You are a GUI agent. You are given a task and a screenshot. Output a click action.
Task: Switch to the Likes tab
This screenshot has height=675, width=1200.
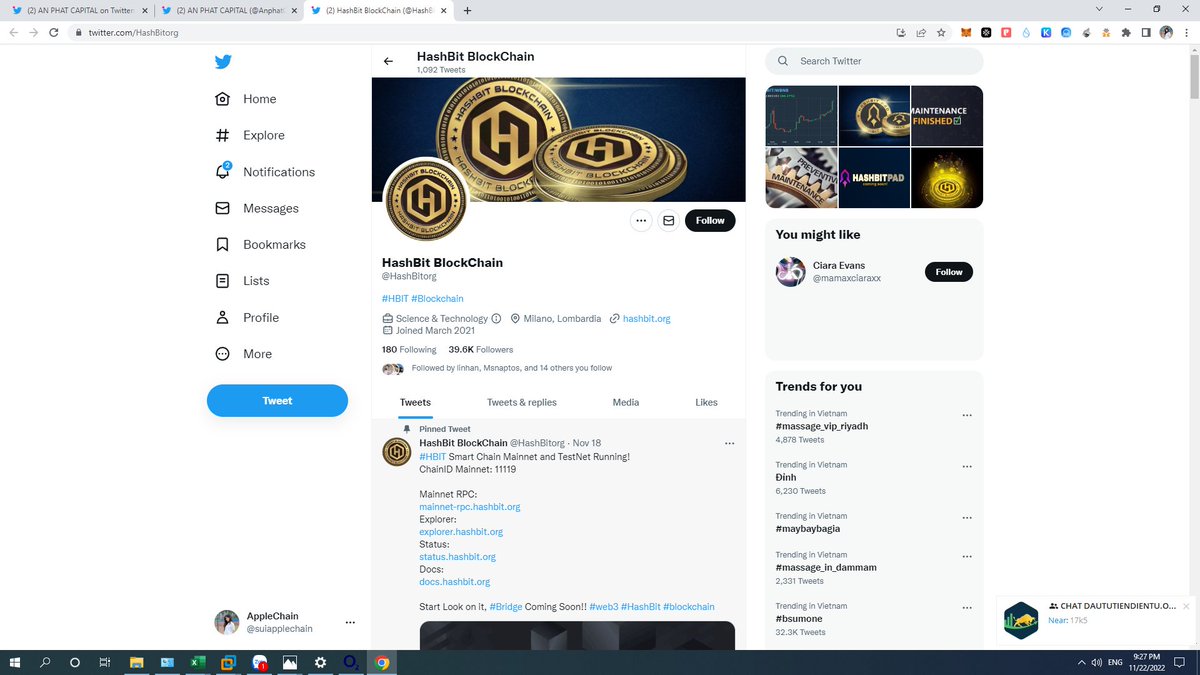(706, 402)
